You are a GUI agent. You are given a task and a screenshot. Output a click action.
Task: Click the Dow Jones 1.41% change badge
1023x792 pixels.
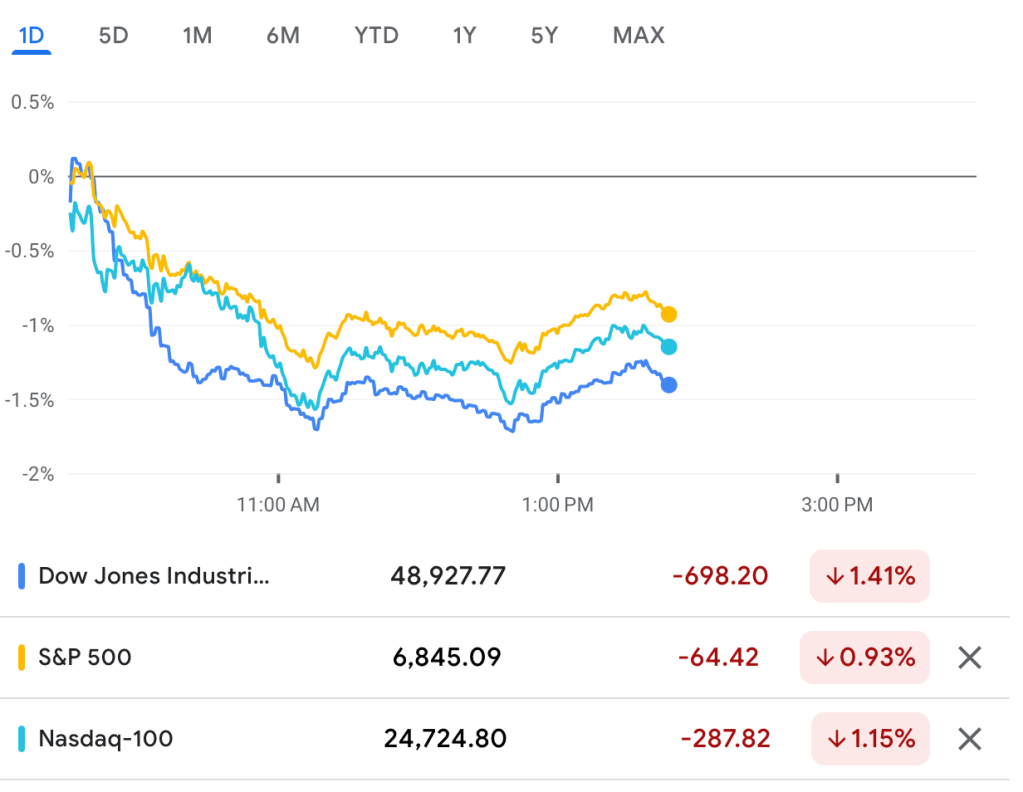click(869, 576)
